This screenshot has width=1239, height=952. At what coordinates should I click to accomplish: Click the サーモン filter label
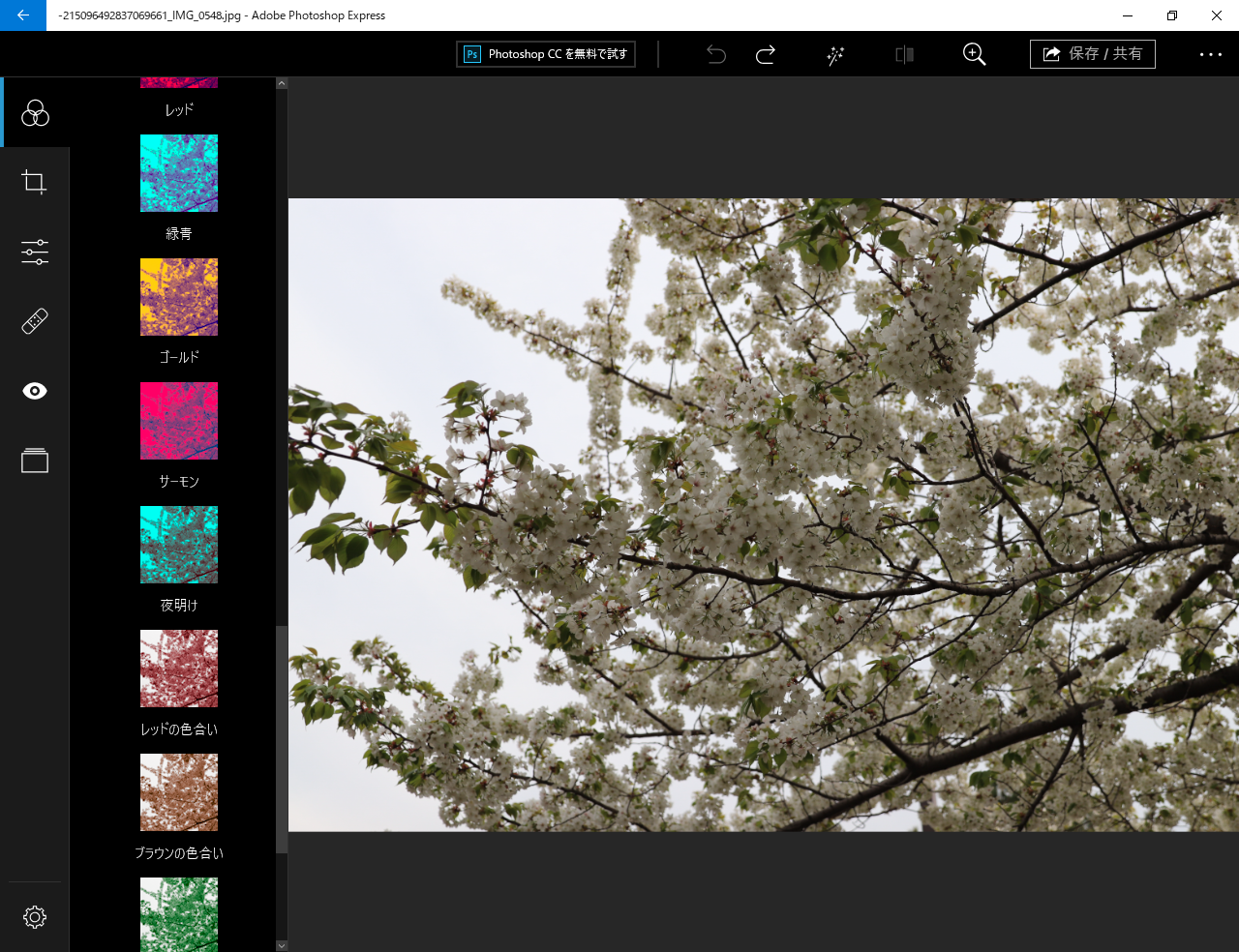coord(179,482)
